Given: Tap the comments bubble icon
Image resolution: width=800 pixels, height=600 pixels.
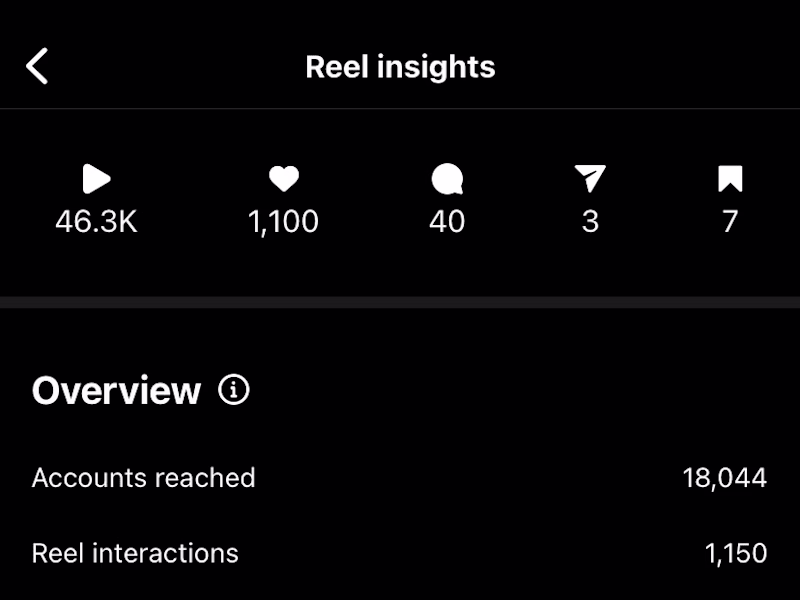Looking at the screenshot, I should point(447,180).
